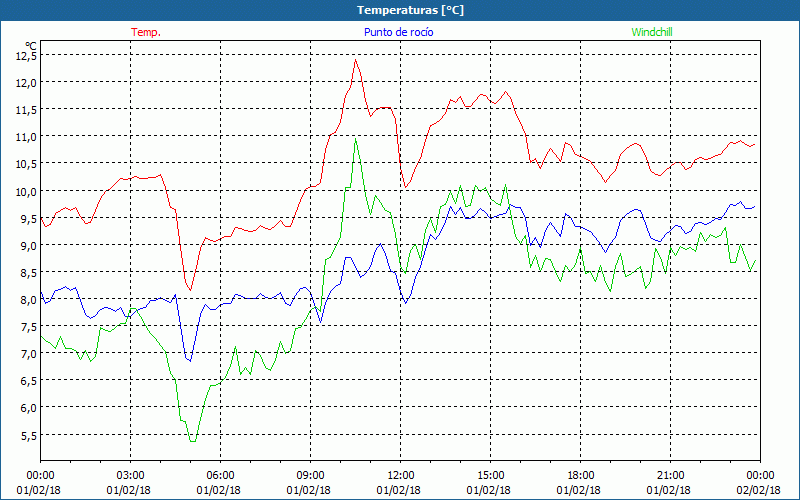Click the '9,5' y-axis label
The width and height of the screenshot is (800, 500).
pos(29,219)
